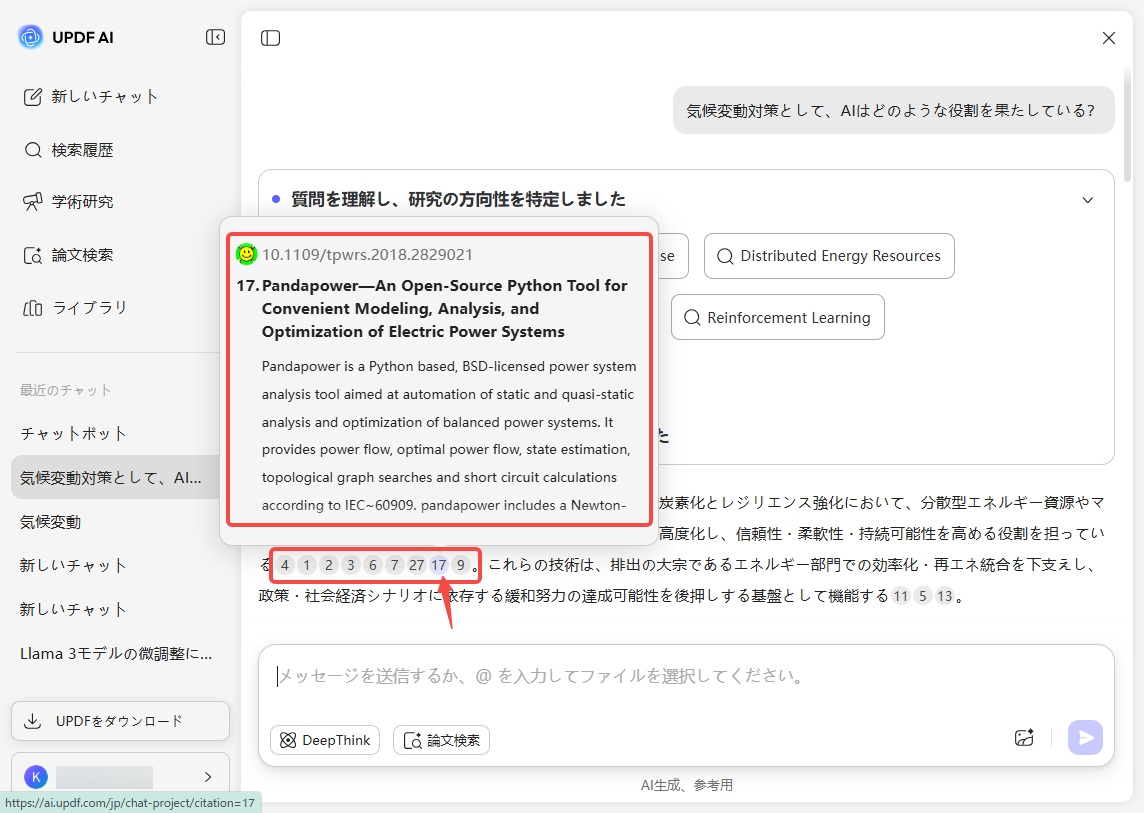Open 検索履歴 in the sidebar
Viewport: 1144px width, 813px height.
(69, 150)
